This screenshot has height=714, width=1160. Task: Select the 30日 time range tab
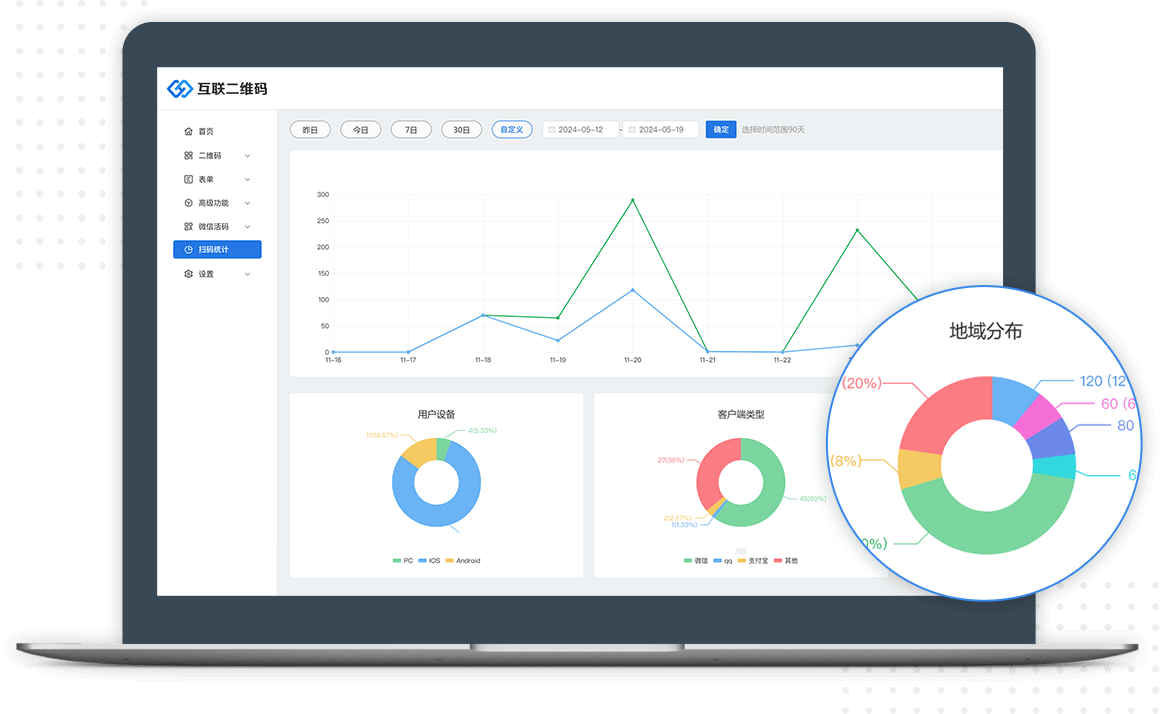pos(461,130)
